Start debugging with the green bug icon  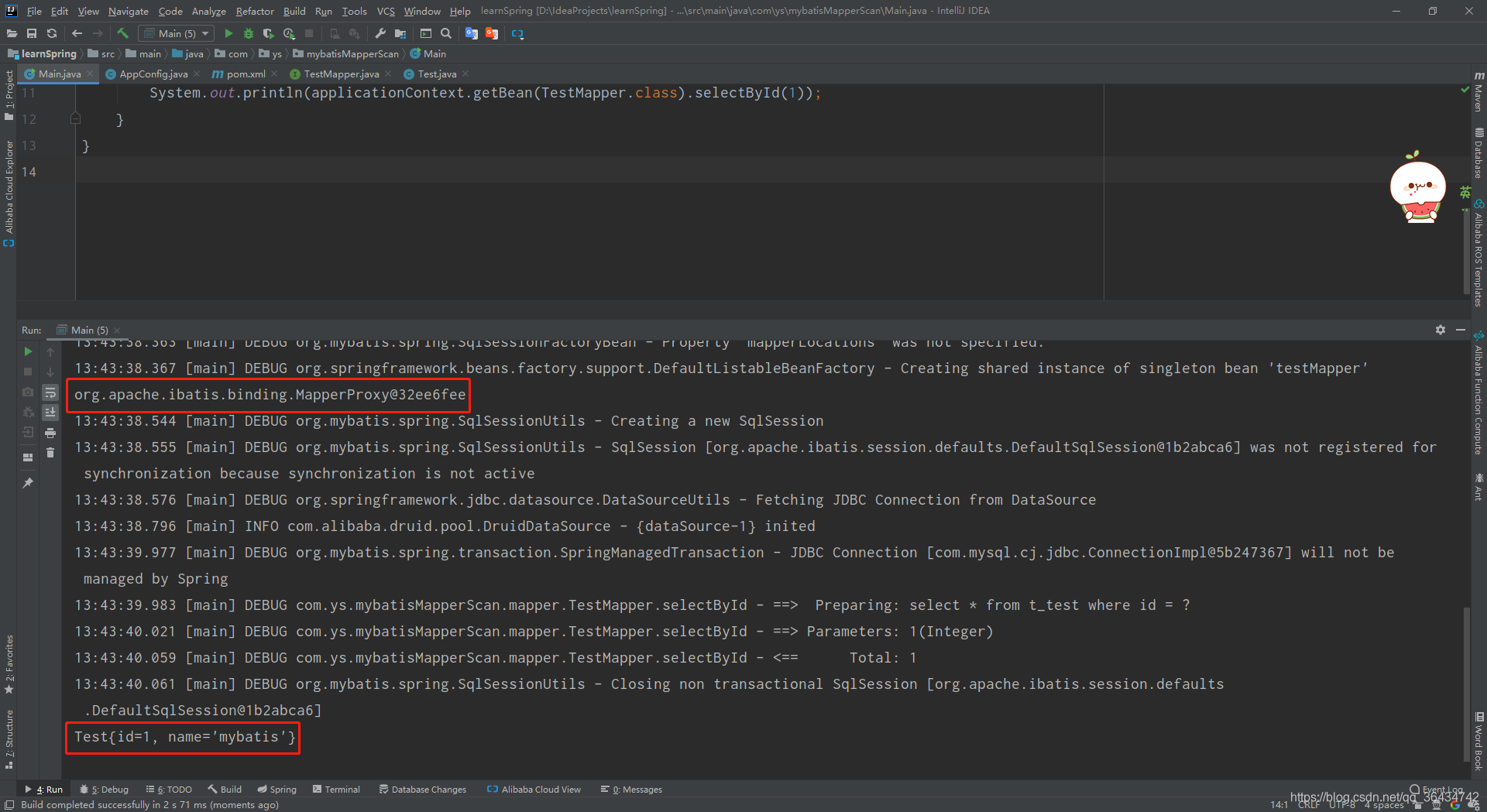249,33
